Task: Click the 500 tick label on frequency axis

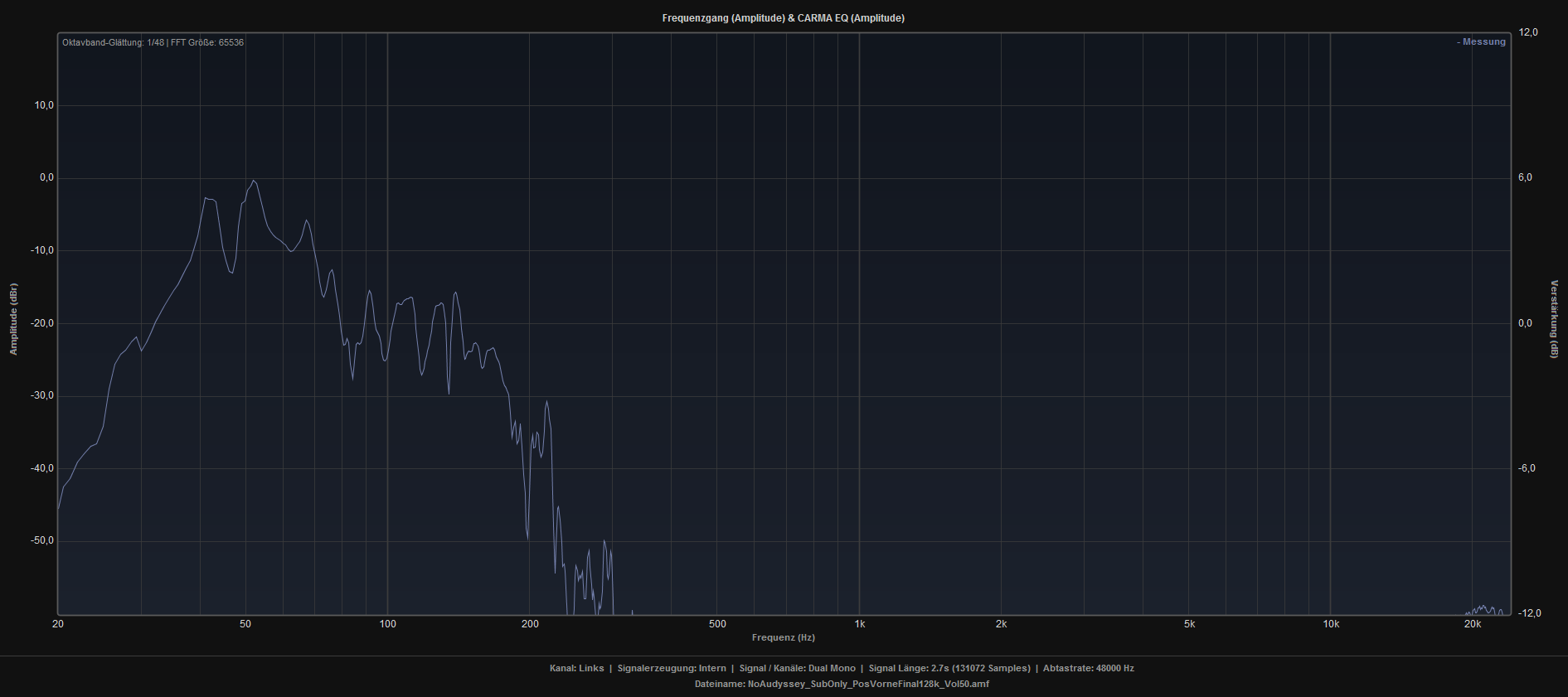Action: coord(717,624)
